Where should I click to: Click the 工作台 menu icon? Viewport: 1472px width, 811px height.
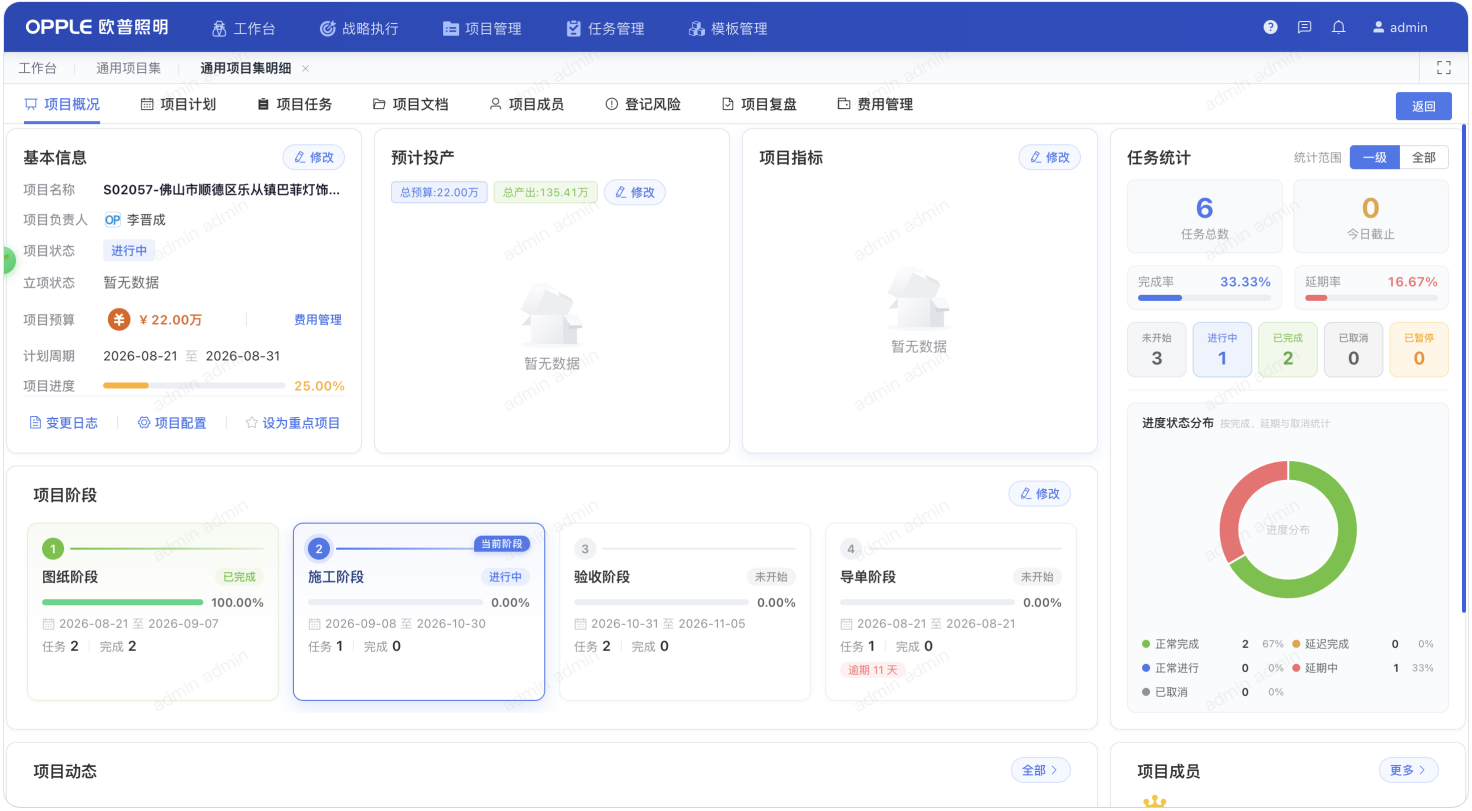click(219, 28)
